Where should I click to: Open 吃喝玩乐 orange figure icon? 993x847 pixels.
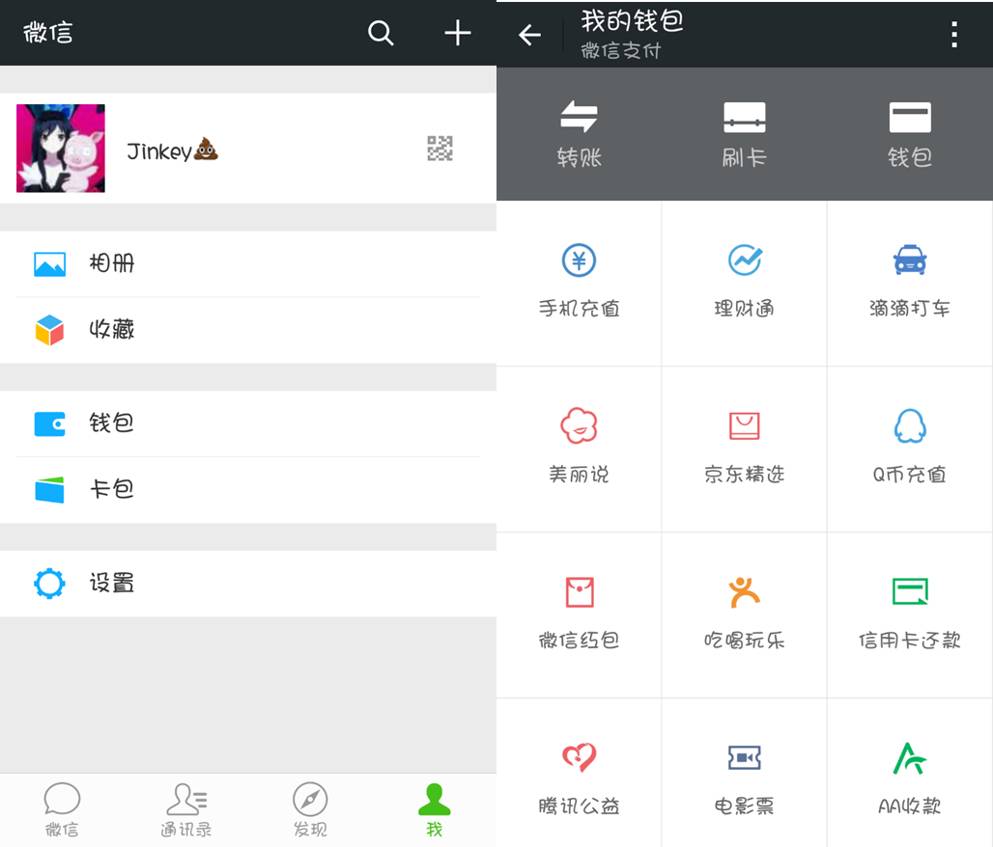[x=745, y=592]
